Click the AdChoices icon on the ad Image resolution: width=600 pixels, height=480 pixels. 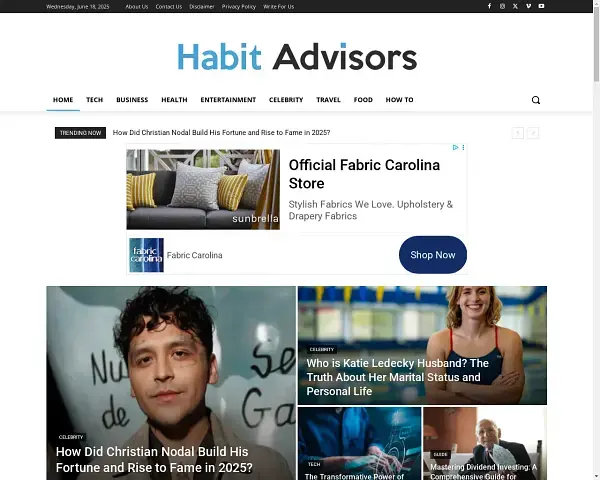click(456, 148)
